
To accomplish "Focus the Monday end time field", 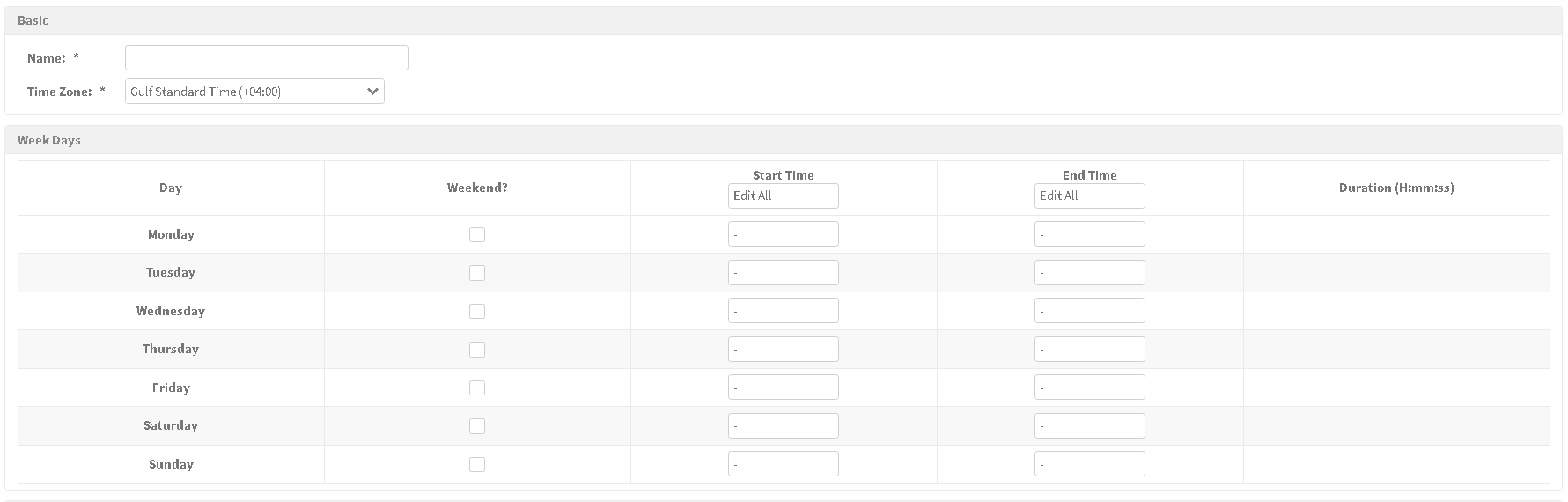I will [x=1090, y=234].
